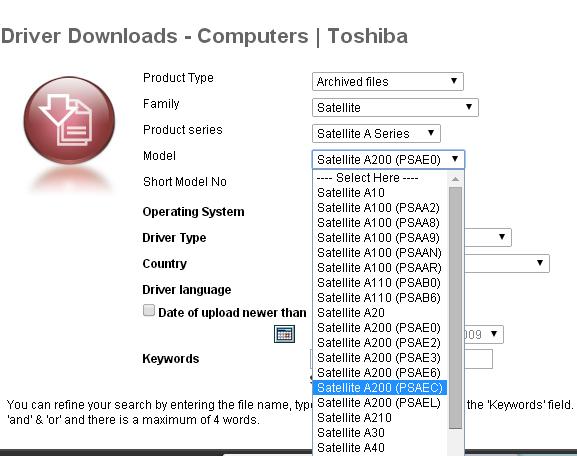This screenshot has width=577, height=456.
Task: Click the 'Country' label
Action: click(x=164, y=264)
